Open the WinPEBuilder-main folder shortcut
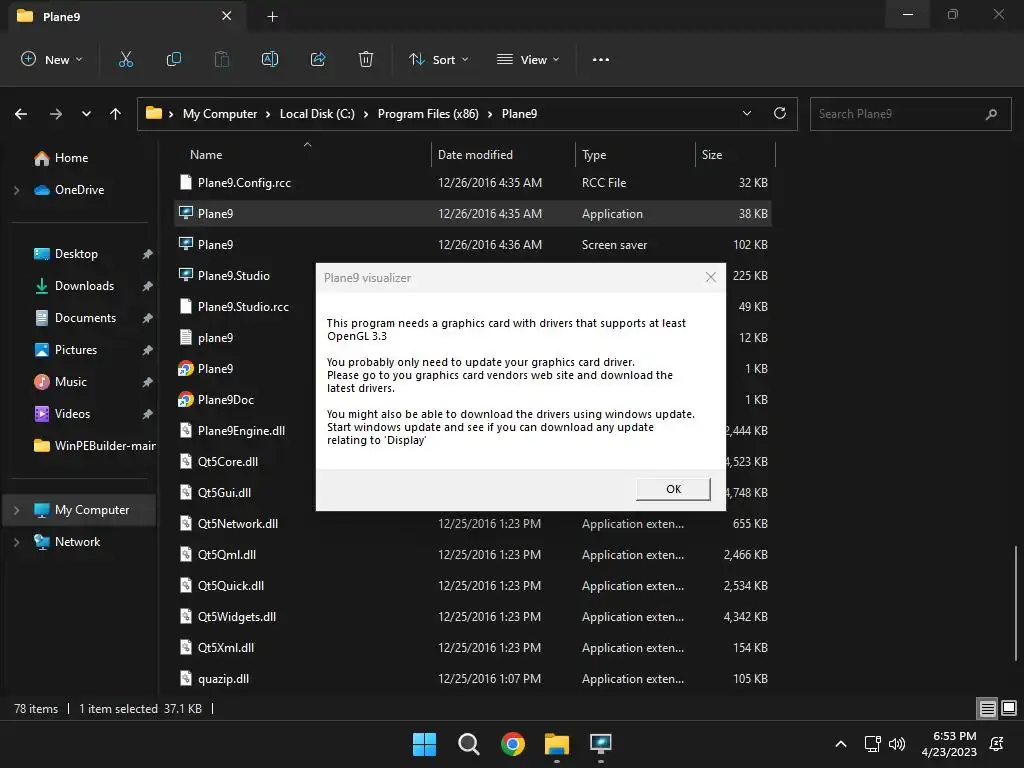 click(x=94, y=446)
